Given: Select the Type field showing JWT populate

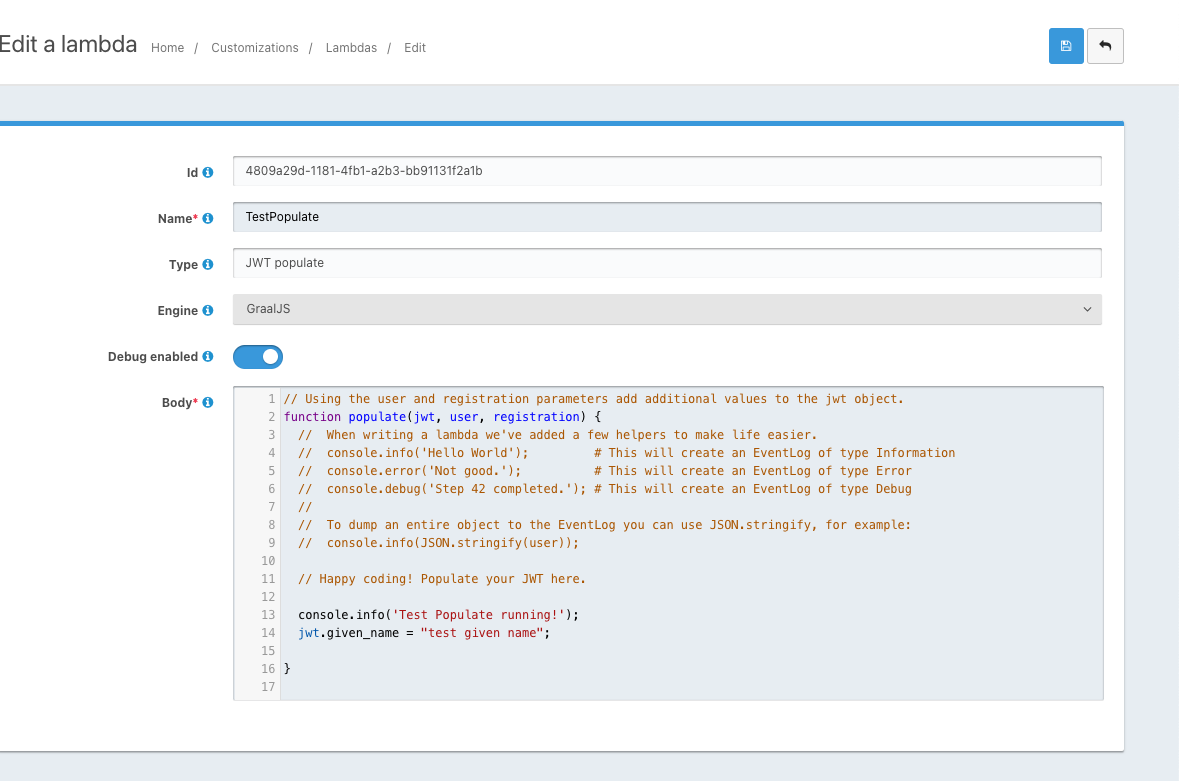Looking at the screenshot, I should (x=667, y=263).
